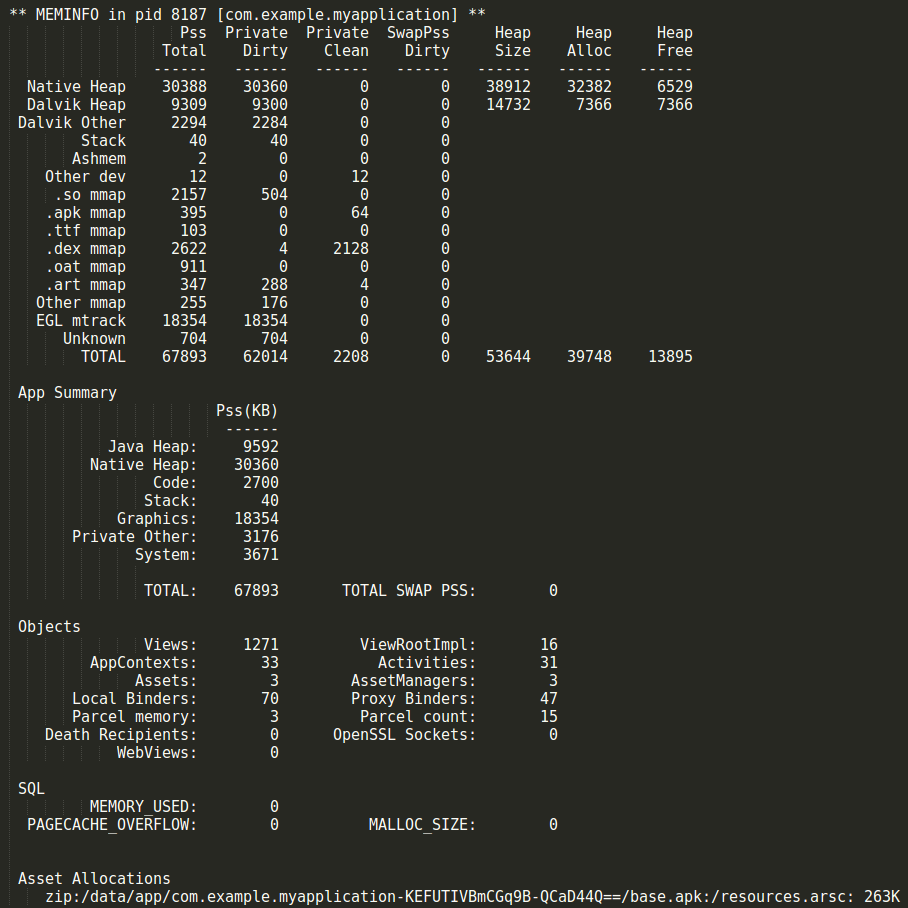908x908 pixels.
Task: Click the Death Recipients: label
Action: (122, 735)
